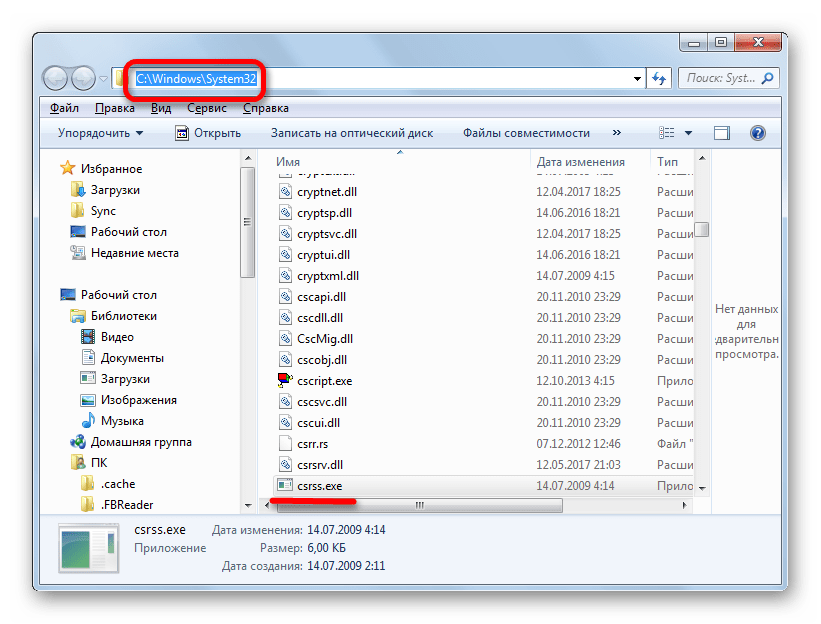Select the cryptsp.dll file icon

(285, 213)
